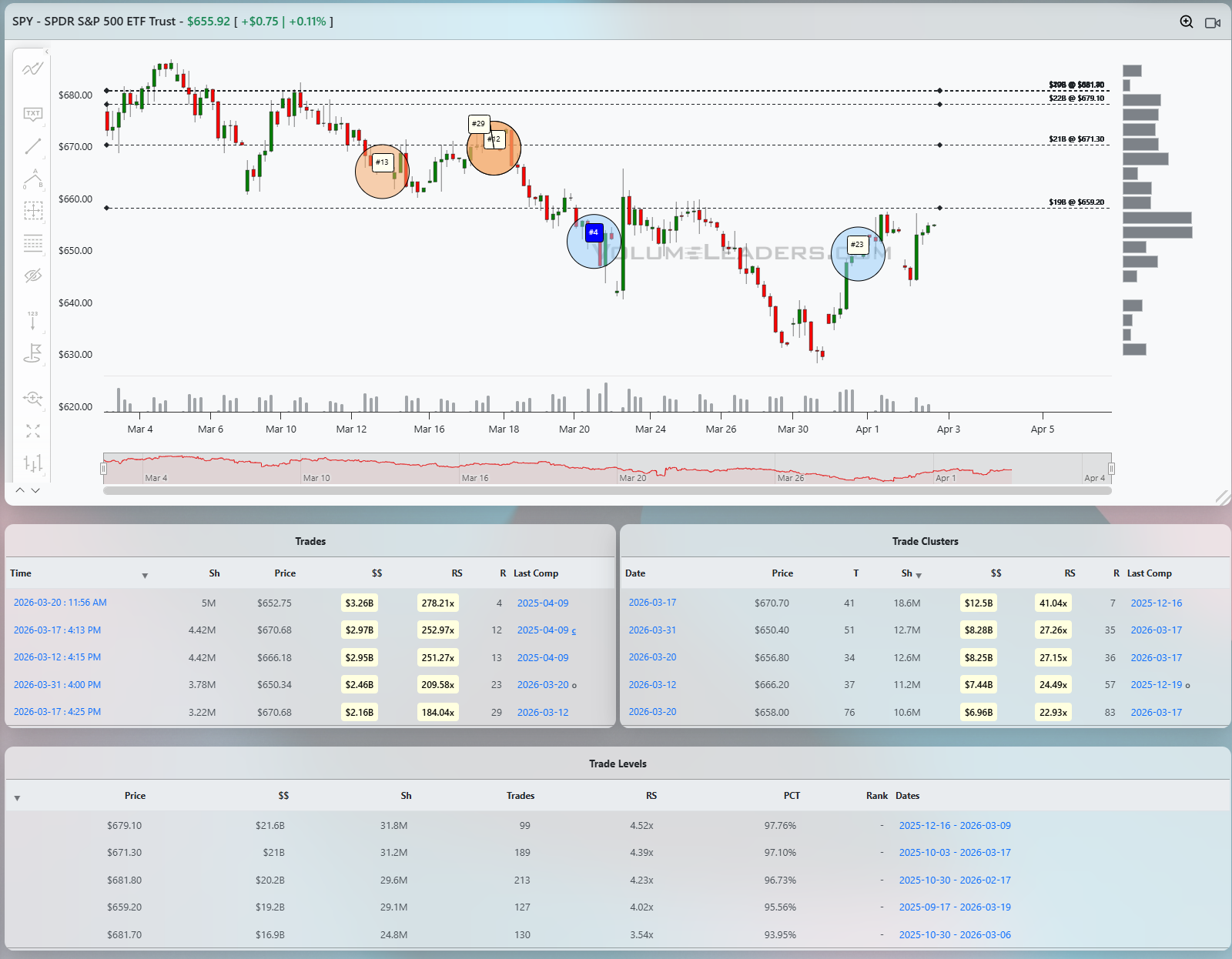Screen dimensions: 1232x959
Task: Select the flag marker tool
Action: click(x=32, y=353)
